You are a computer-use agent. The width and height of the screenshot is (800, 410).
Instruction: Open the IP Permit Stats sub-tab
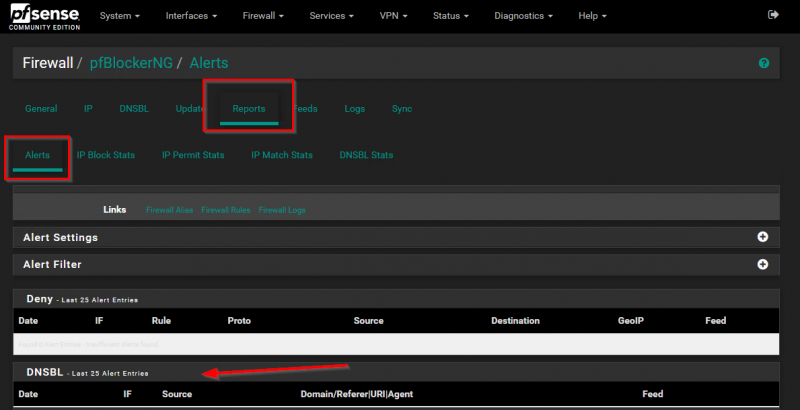click(193, 155)
